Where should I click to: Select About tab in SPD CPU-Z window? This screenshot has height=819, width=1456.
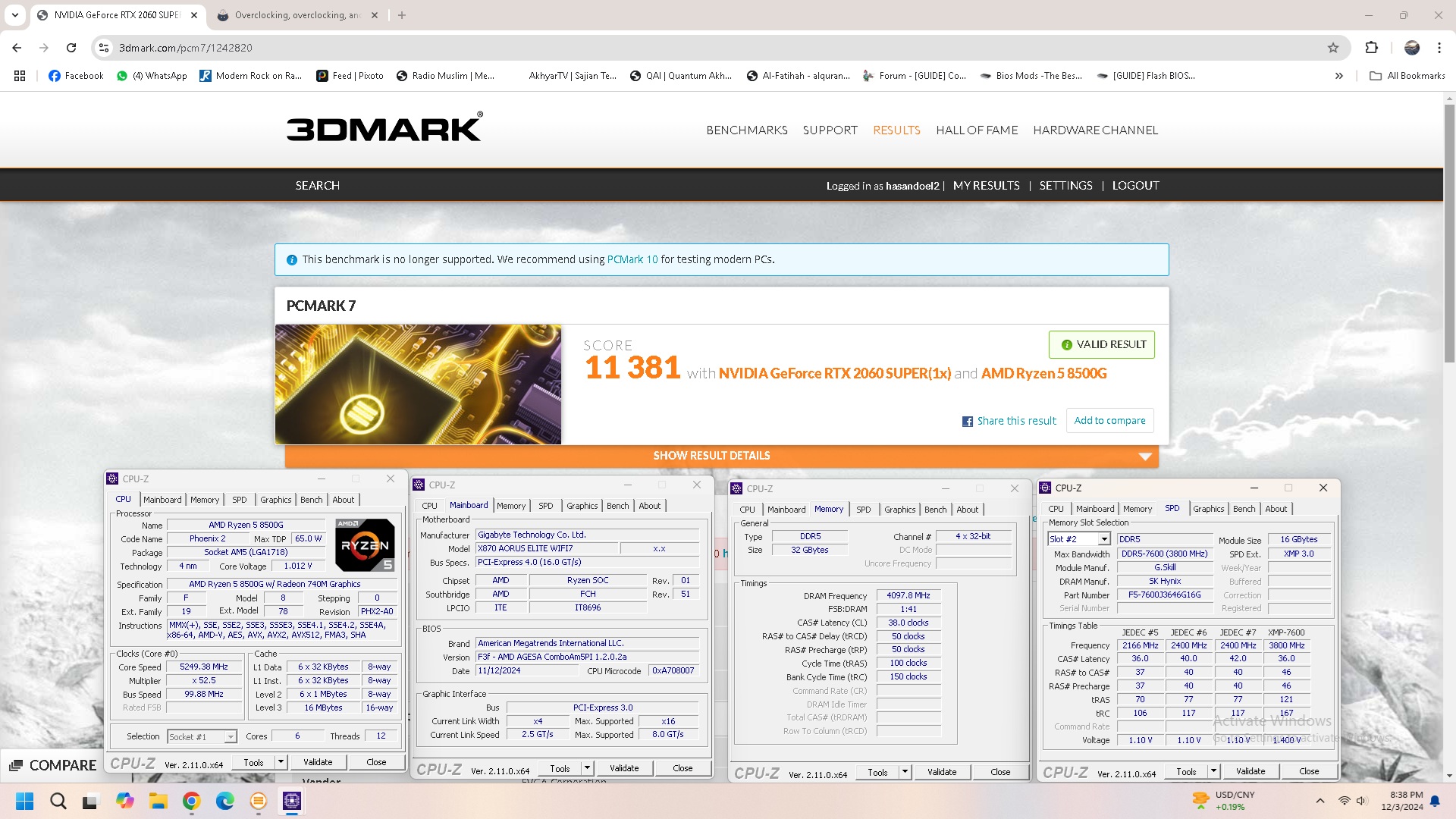point(1276,509)
